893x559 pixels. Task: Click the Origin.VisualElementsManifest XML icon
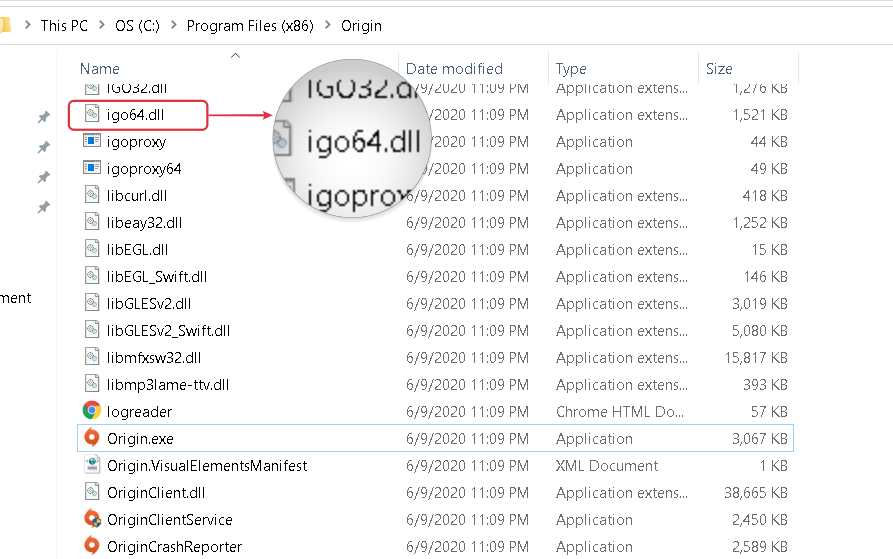click(x=92, y=465)
